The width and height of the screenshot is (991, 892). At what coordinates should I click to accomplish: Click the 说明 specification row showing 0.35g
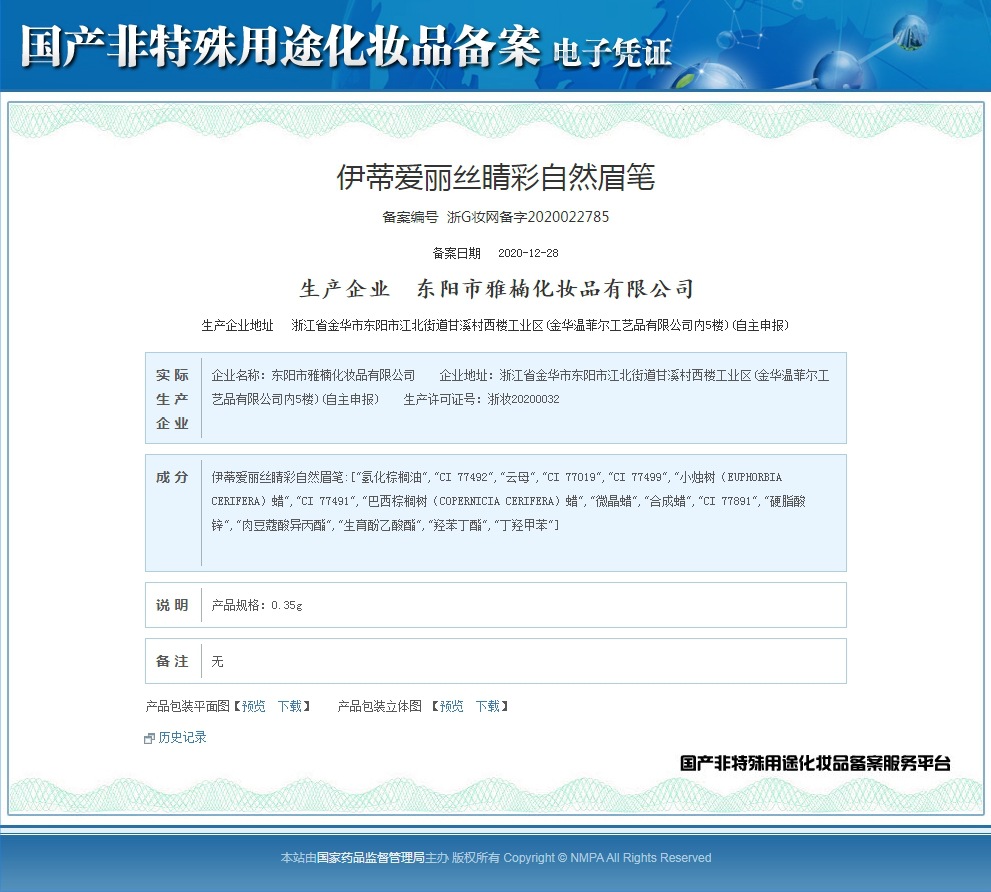(495, 603)
